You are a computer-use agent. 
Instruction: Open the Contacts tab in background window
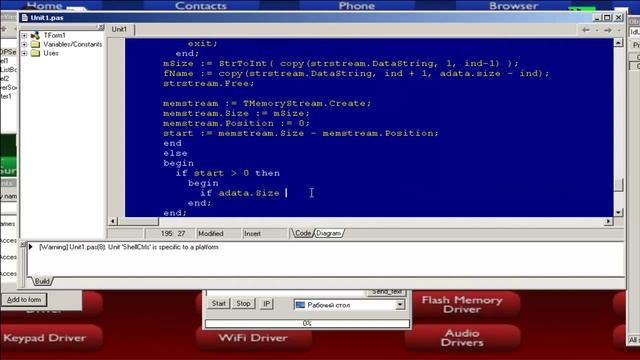point(200,5)
